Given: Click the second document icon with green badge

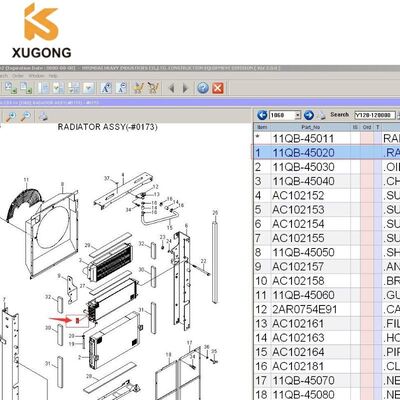Looking at the screenshot, I should 26,88.
